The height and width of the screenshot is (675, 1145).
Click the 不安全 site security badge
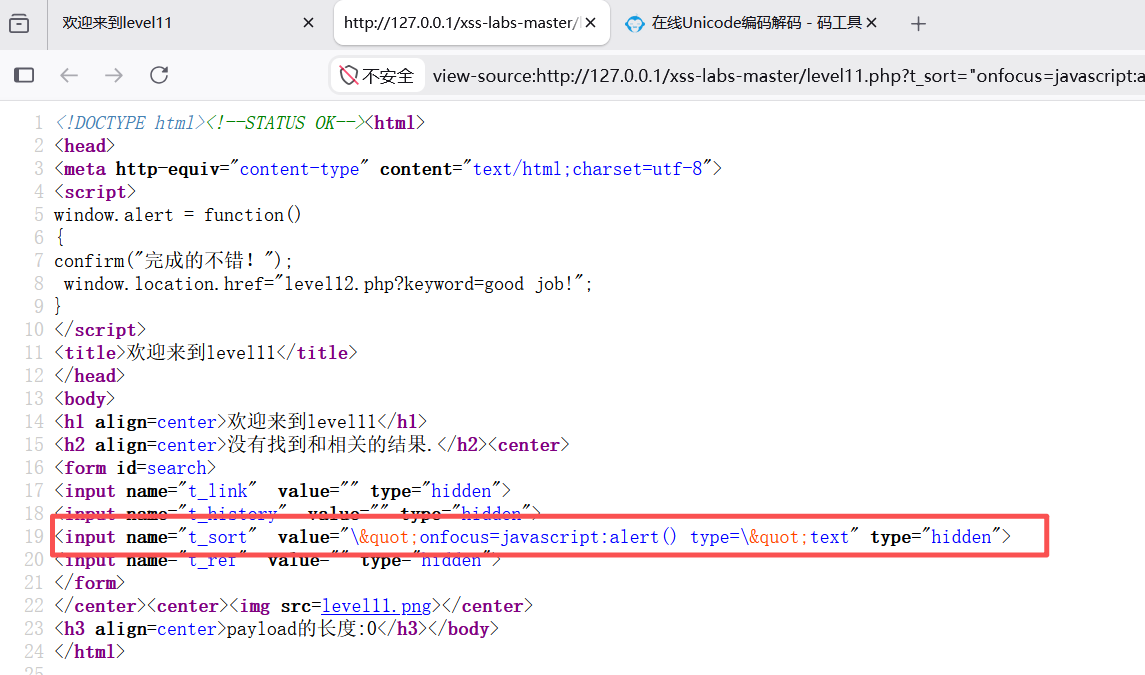tap(378, 76)
